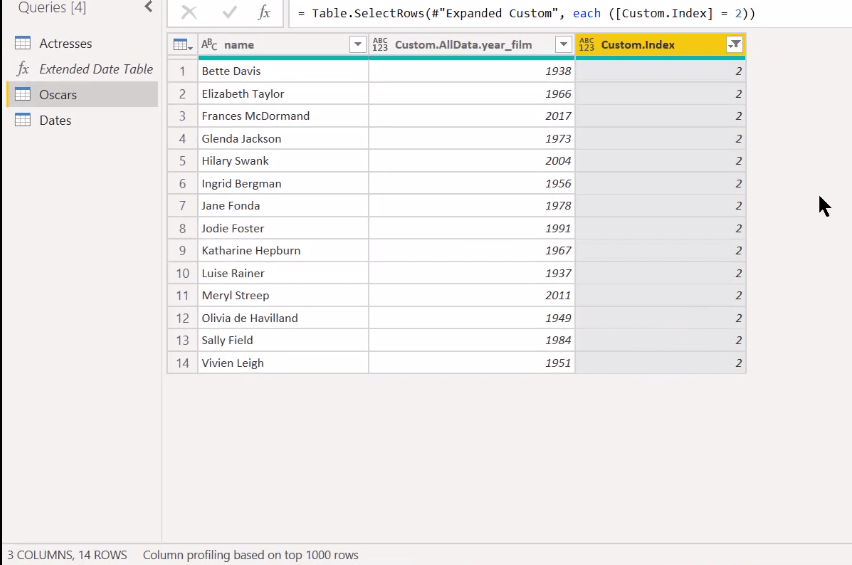Click the ABC123 type icon on Custom.Index
The height and width of the screenshot is (565, 852).
point(586,45)
